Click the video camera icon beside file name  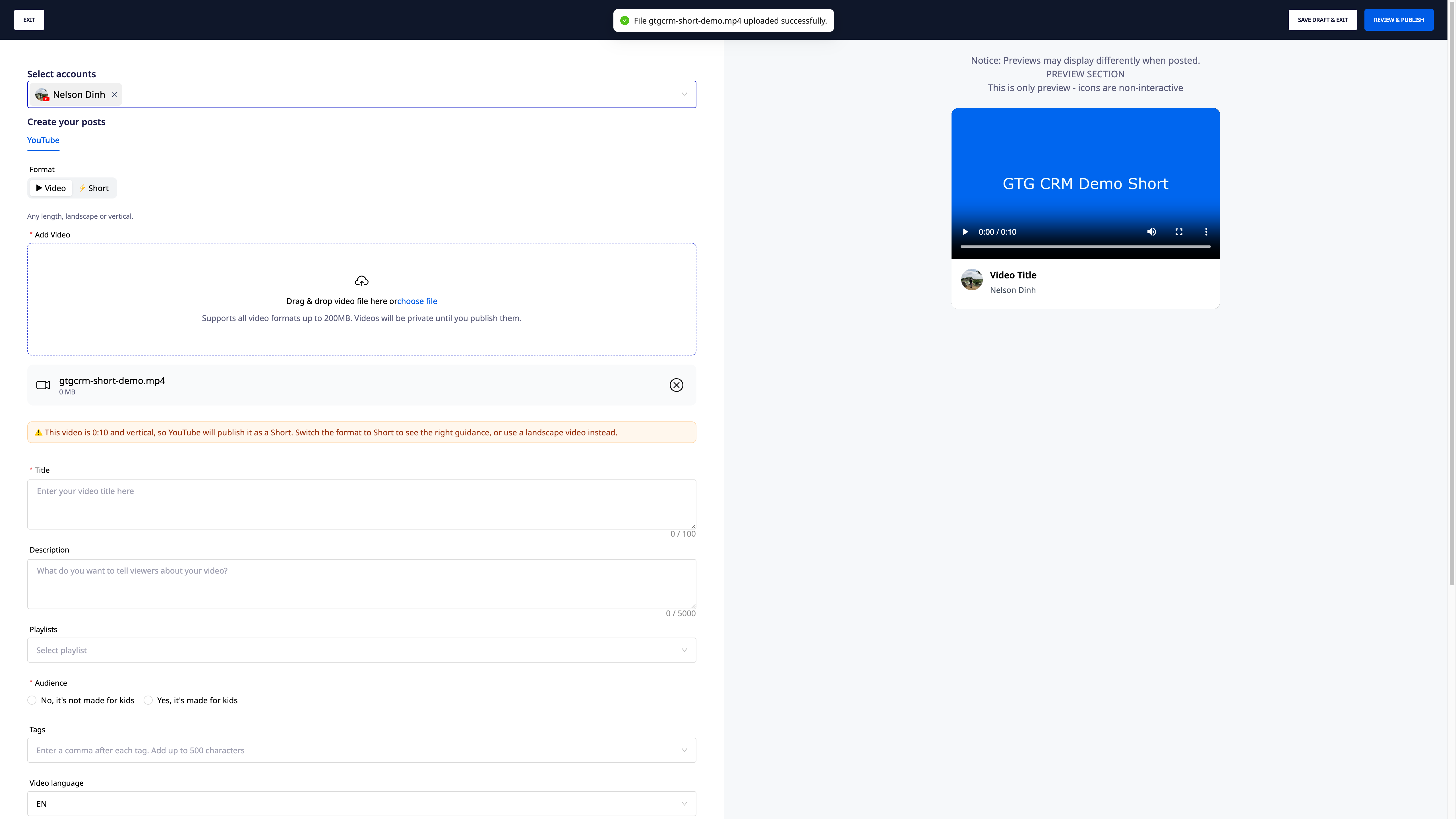44,385
